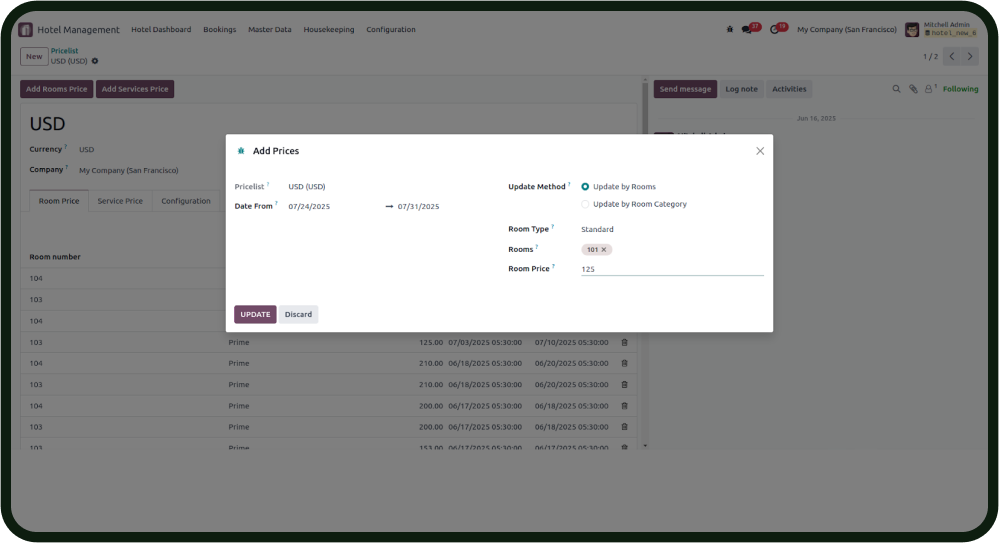Viewport: 999px width, 543px height.
Task: Remove the 101 room tag
Action: click(x=604, y=249)
